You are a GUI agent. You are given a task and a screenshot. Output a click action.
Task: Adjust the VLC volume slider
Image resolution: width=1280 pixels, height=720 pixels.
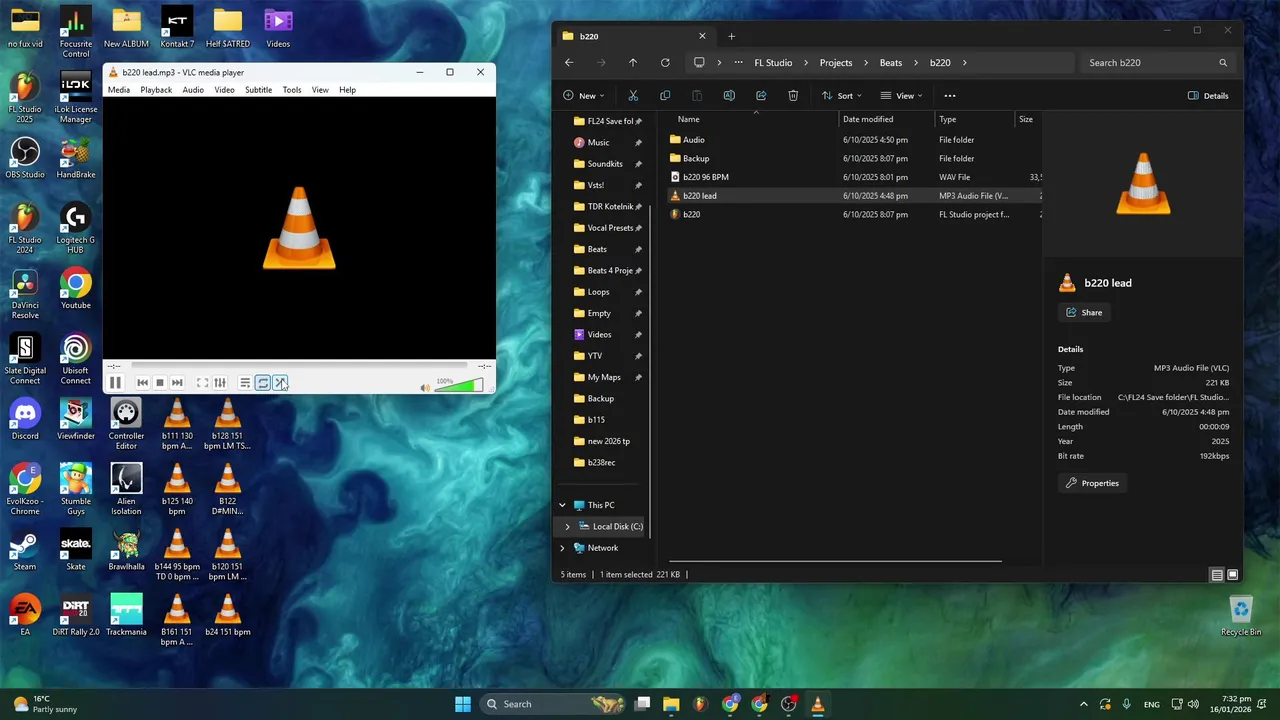[x=459, y=386]
